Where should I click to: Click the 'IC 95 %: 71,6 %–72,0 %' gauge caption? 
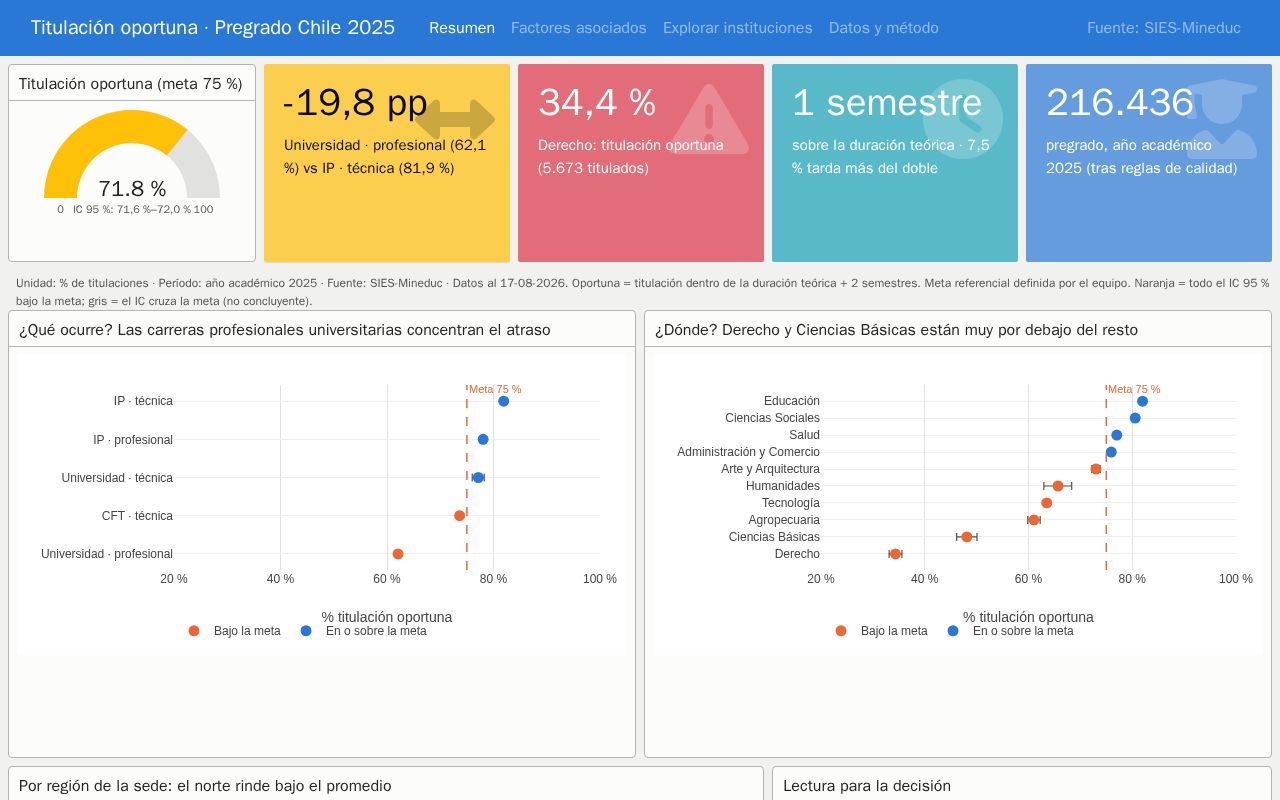[x=132, y=210]
